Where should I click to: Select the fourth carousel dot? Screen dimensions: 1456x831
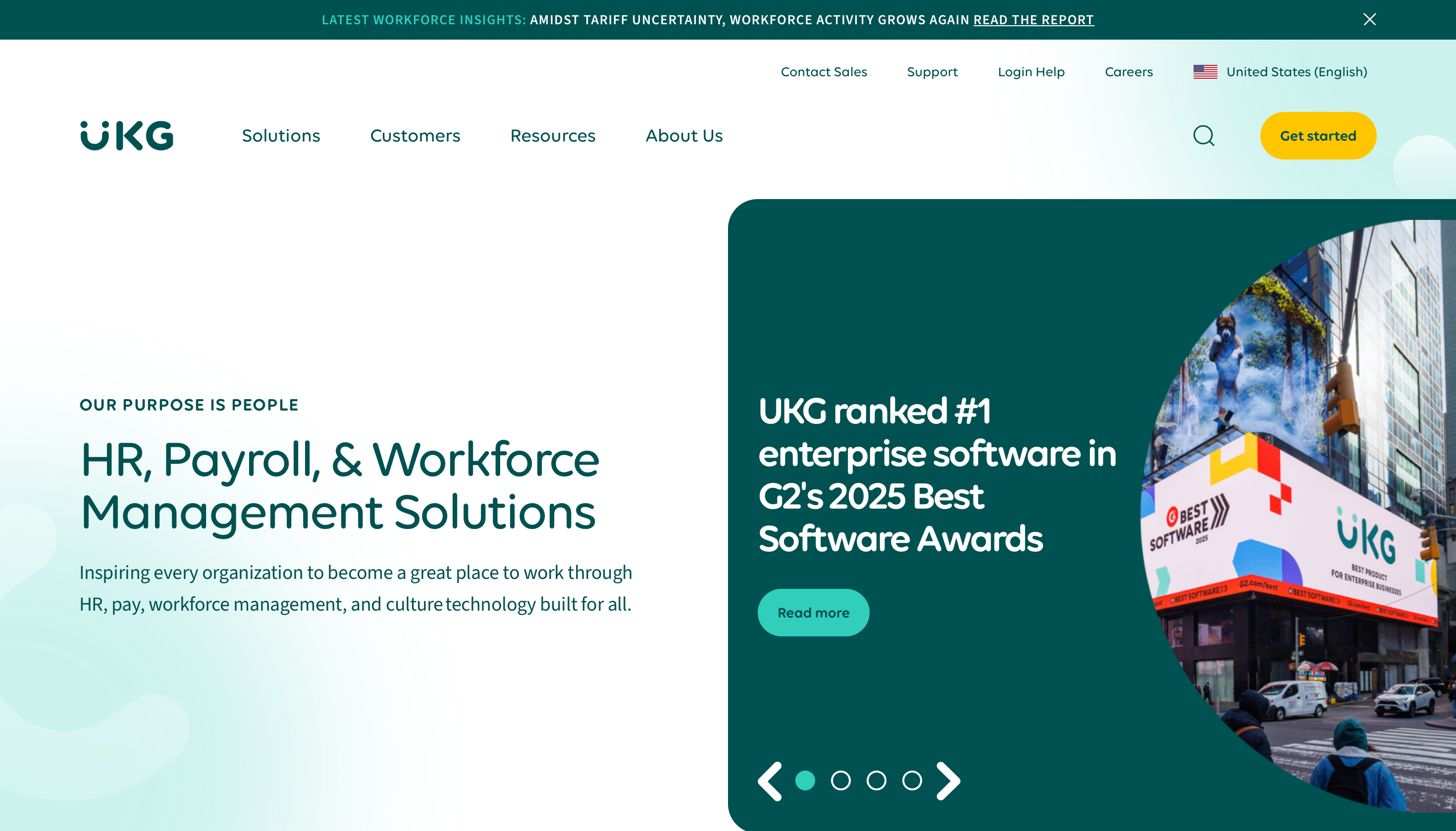click(912, 780)
